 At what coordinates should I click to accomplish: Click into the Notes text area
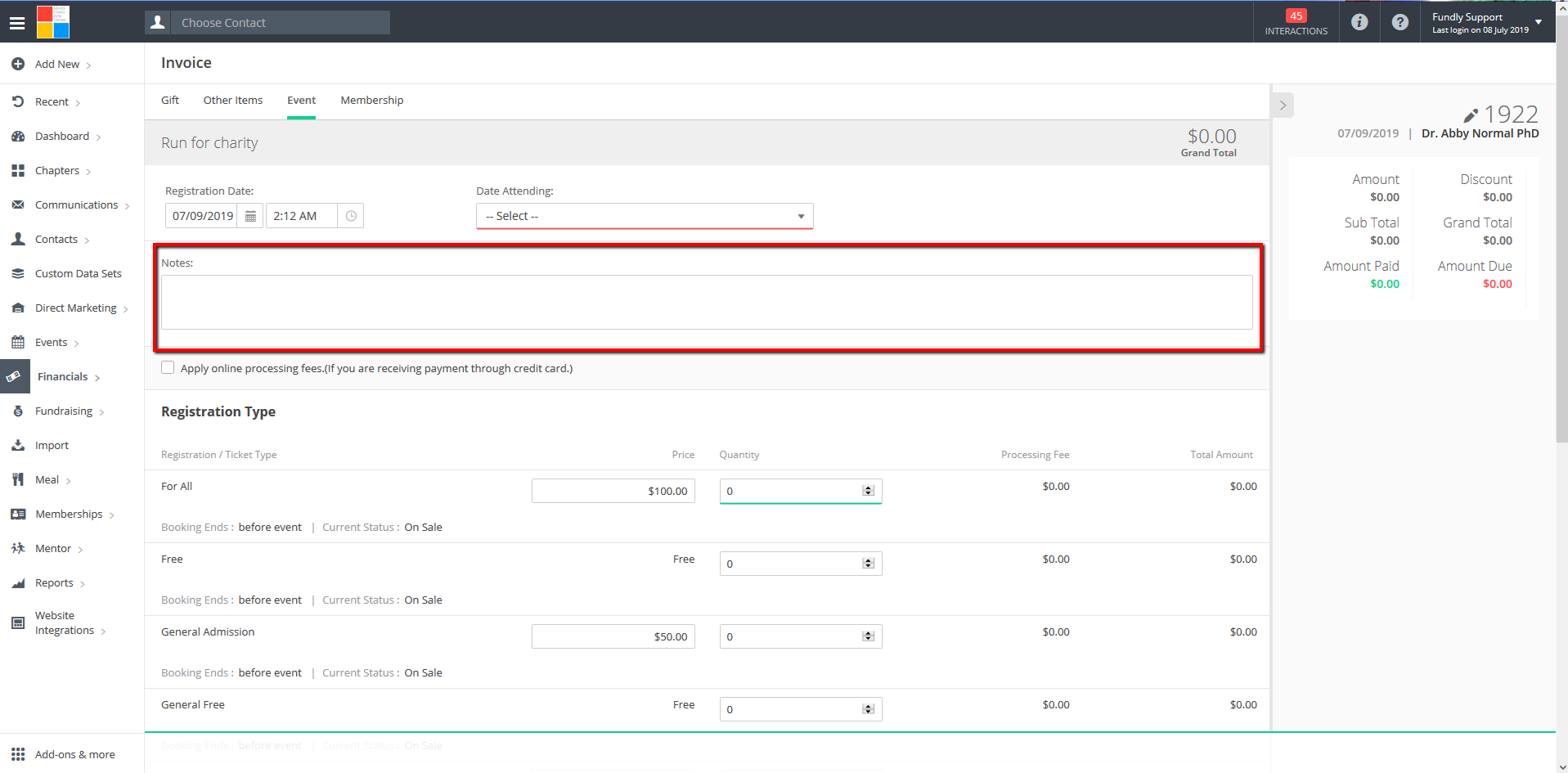pos(706,302)
